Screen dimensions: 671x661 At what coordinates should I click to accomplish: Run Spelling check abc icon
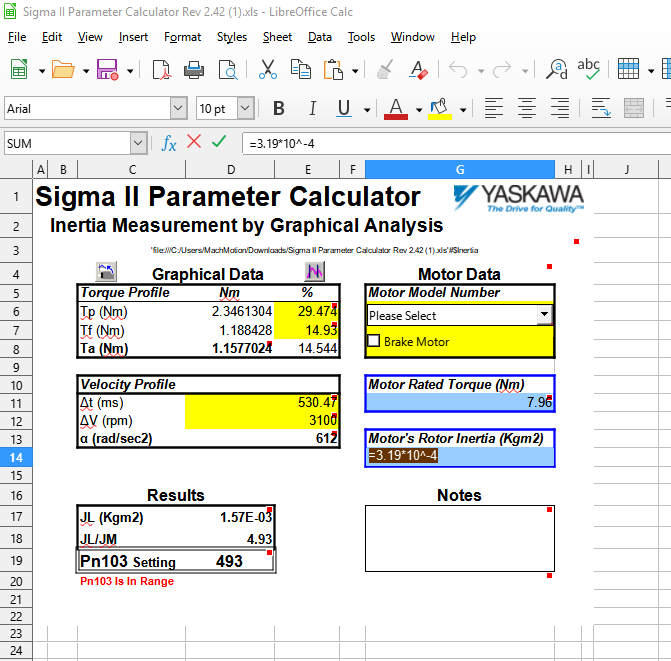[x=588, y=69]
